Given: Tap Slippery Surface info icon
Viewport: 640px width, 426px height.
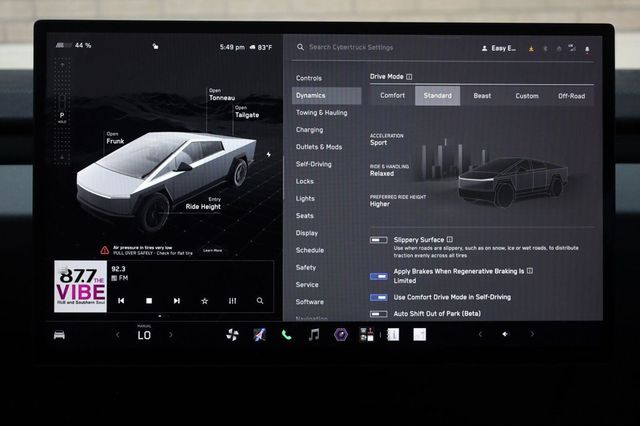Looking at the screenshot, I should click(449, 240).
